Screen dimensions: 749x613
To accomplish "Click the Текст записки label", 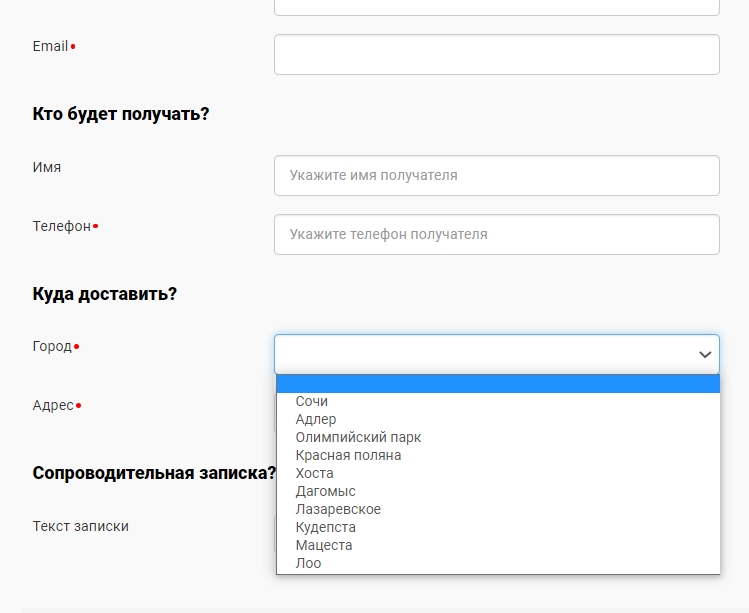I will [x=80, y=526].
